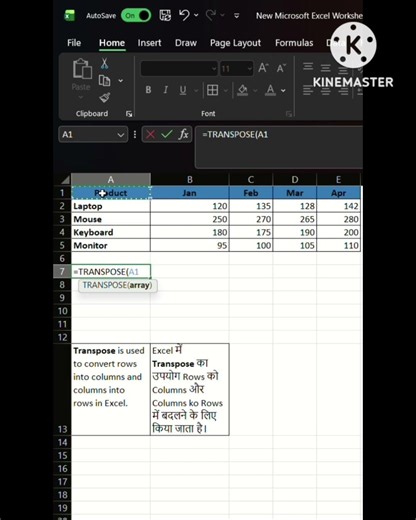
Task: Click cell with value 270
Action: [x=251, y=219]
